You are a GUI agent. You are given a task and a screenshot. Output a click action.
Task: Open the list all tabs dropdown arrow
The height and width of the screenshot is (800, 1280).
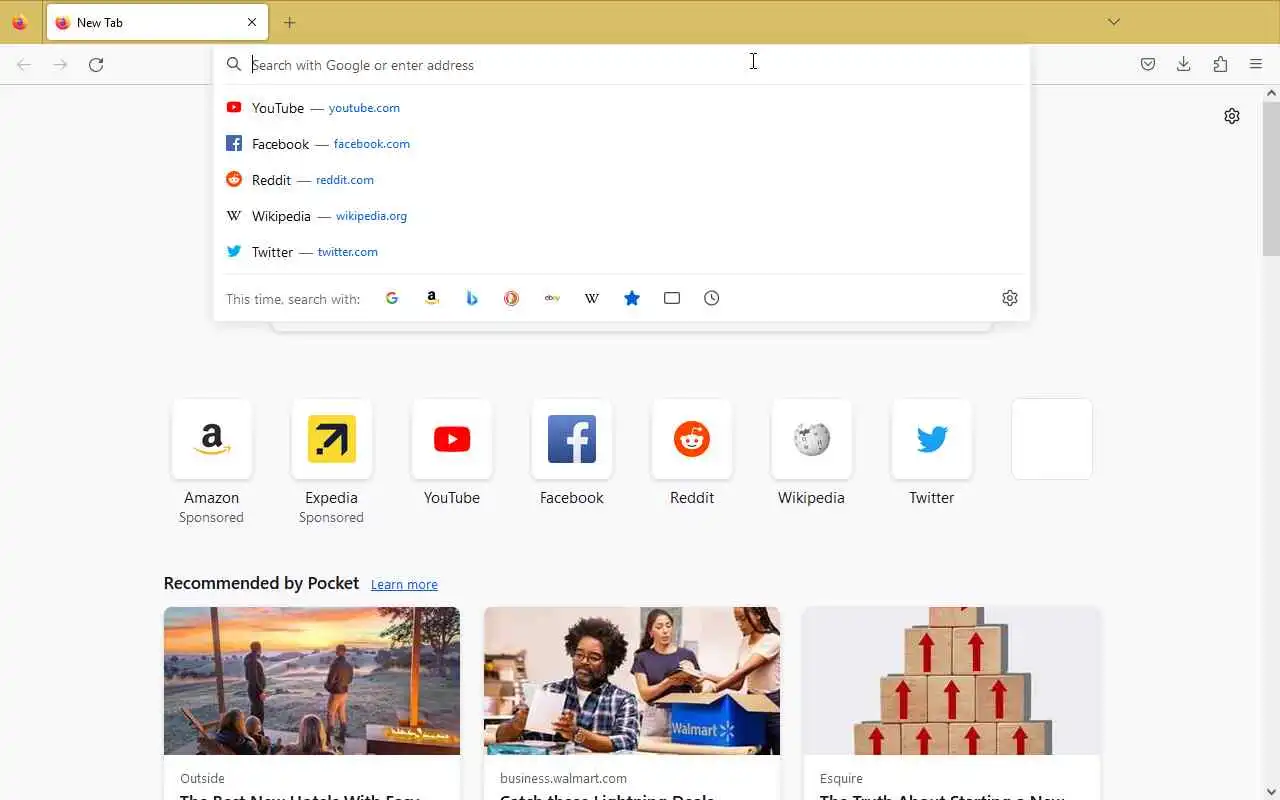coord(1114,22)
